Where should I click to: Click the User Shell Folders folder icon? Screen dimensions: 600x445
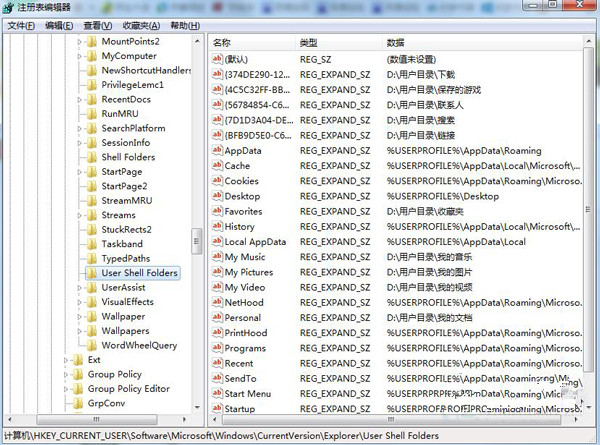92,273
